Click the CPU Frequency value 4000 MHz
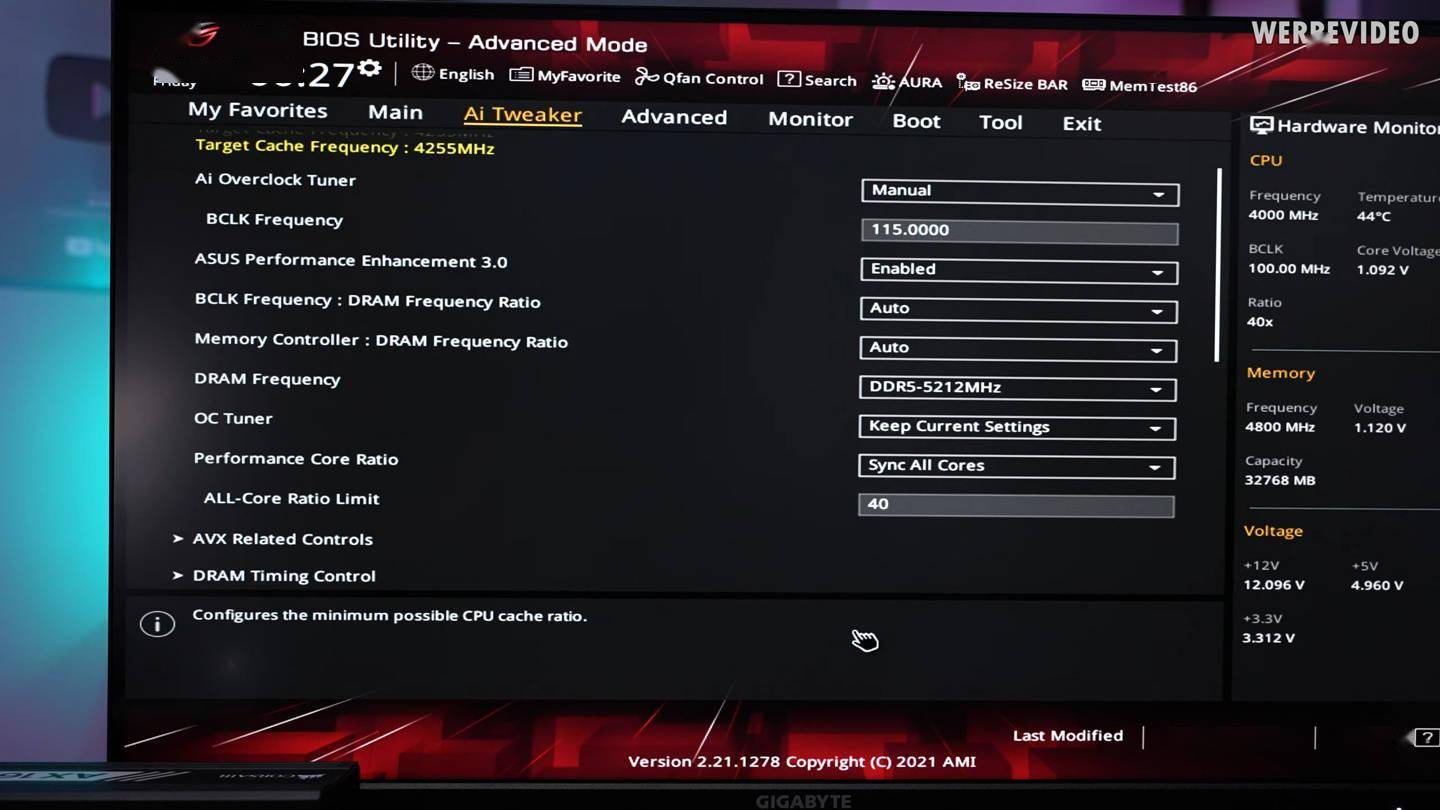Viewport: 1440px width, 810px height. [x=1283, y=215]
